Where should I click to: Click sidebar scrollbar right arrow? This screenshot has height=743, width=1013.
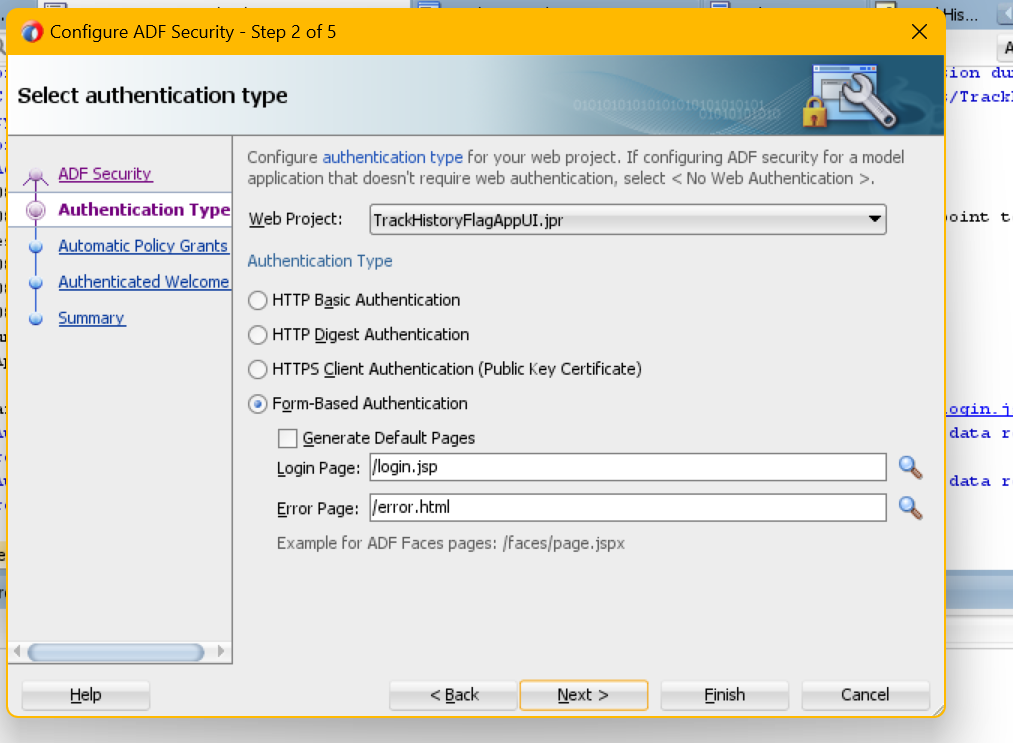(x=221, y=651)
